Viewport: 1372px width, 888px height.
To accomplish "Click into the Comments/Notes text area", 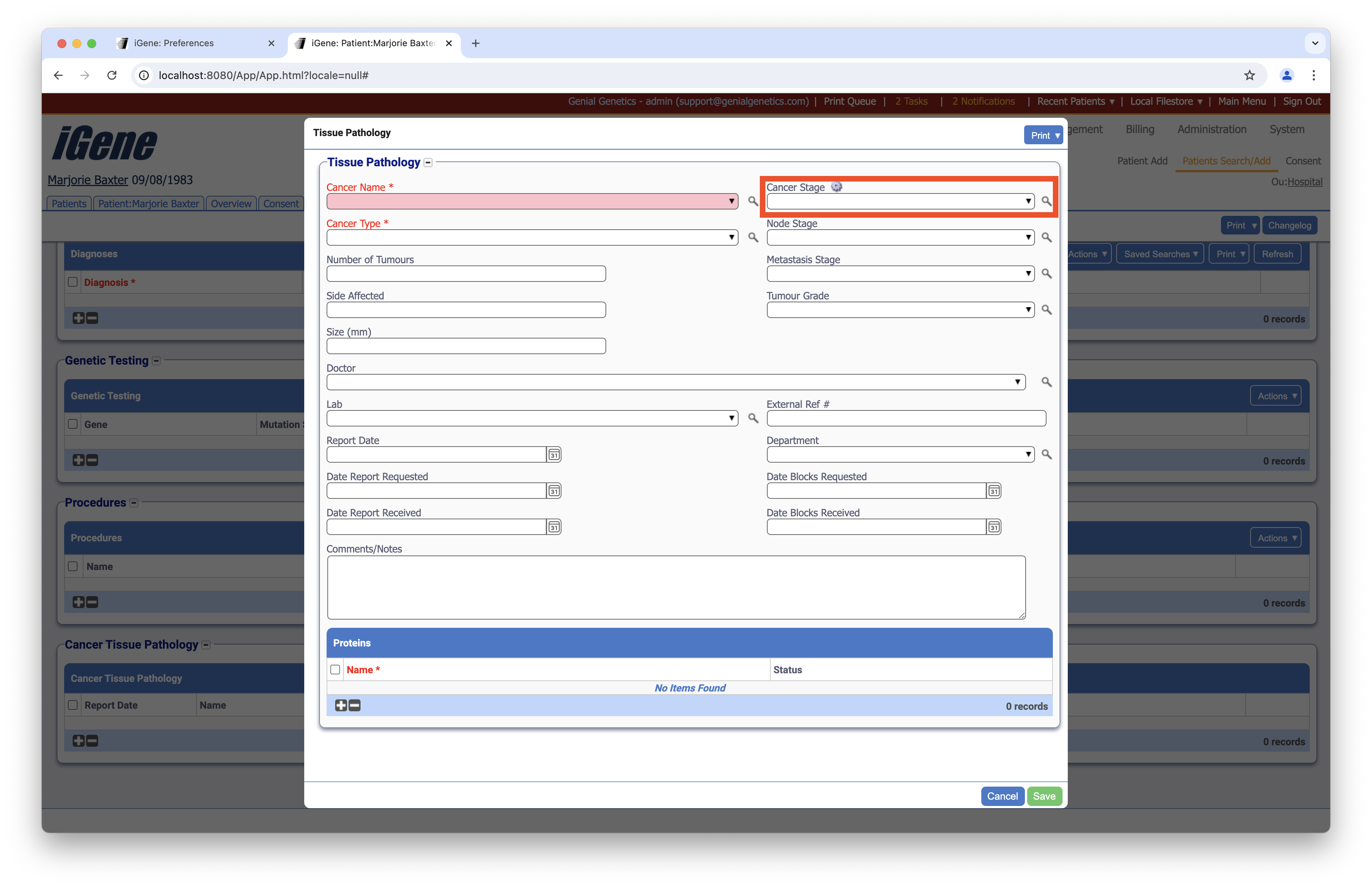I will point(676,587).
